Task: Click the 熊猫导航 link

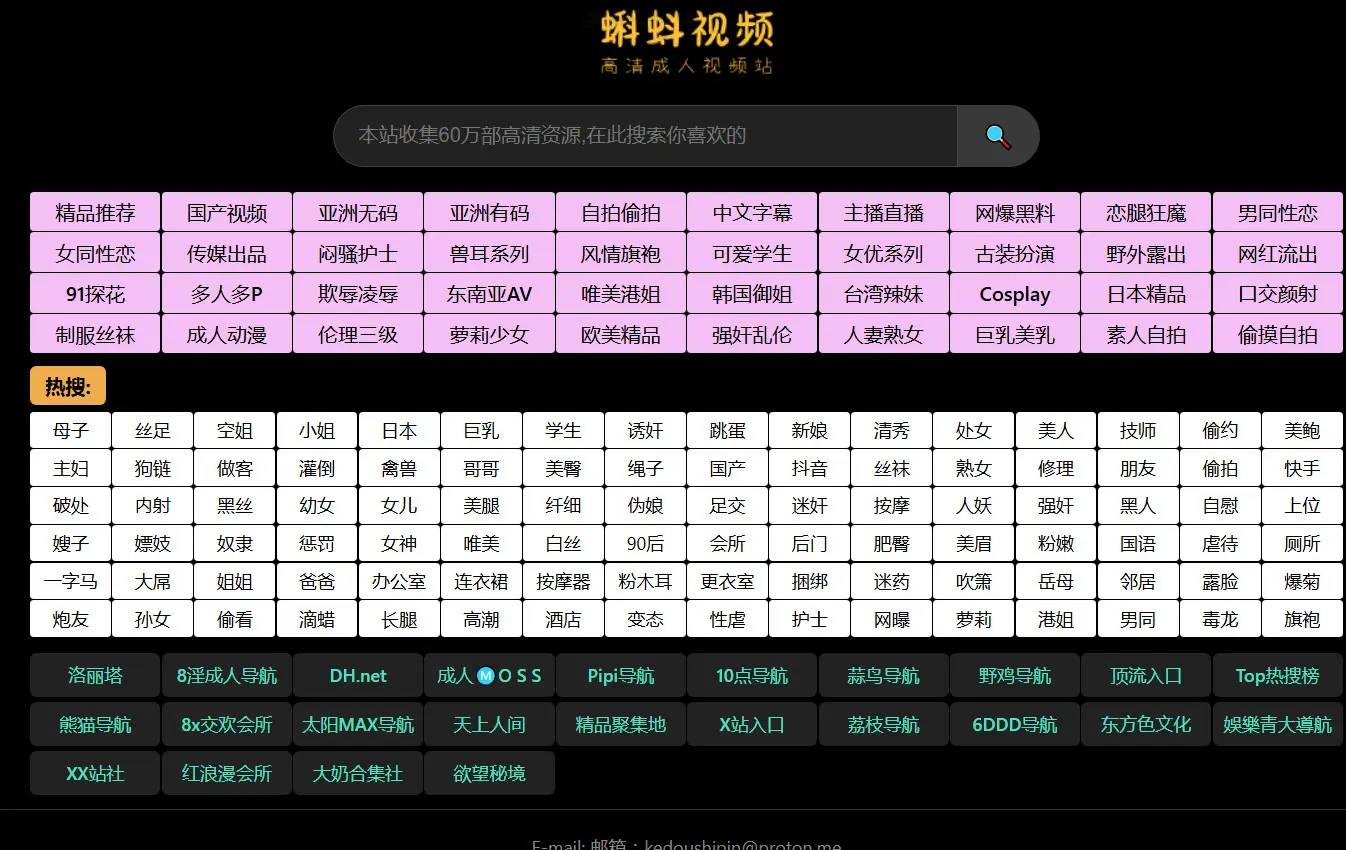Action: 95,725
